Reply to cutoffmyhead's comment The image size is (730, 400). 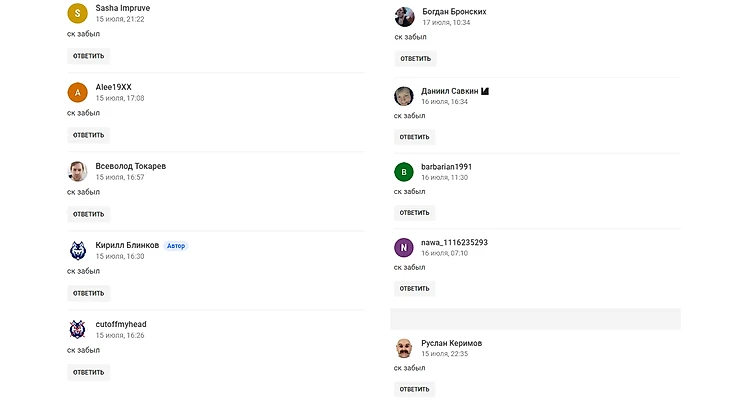(88, 373)
